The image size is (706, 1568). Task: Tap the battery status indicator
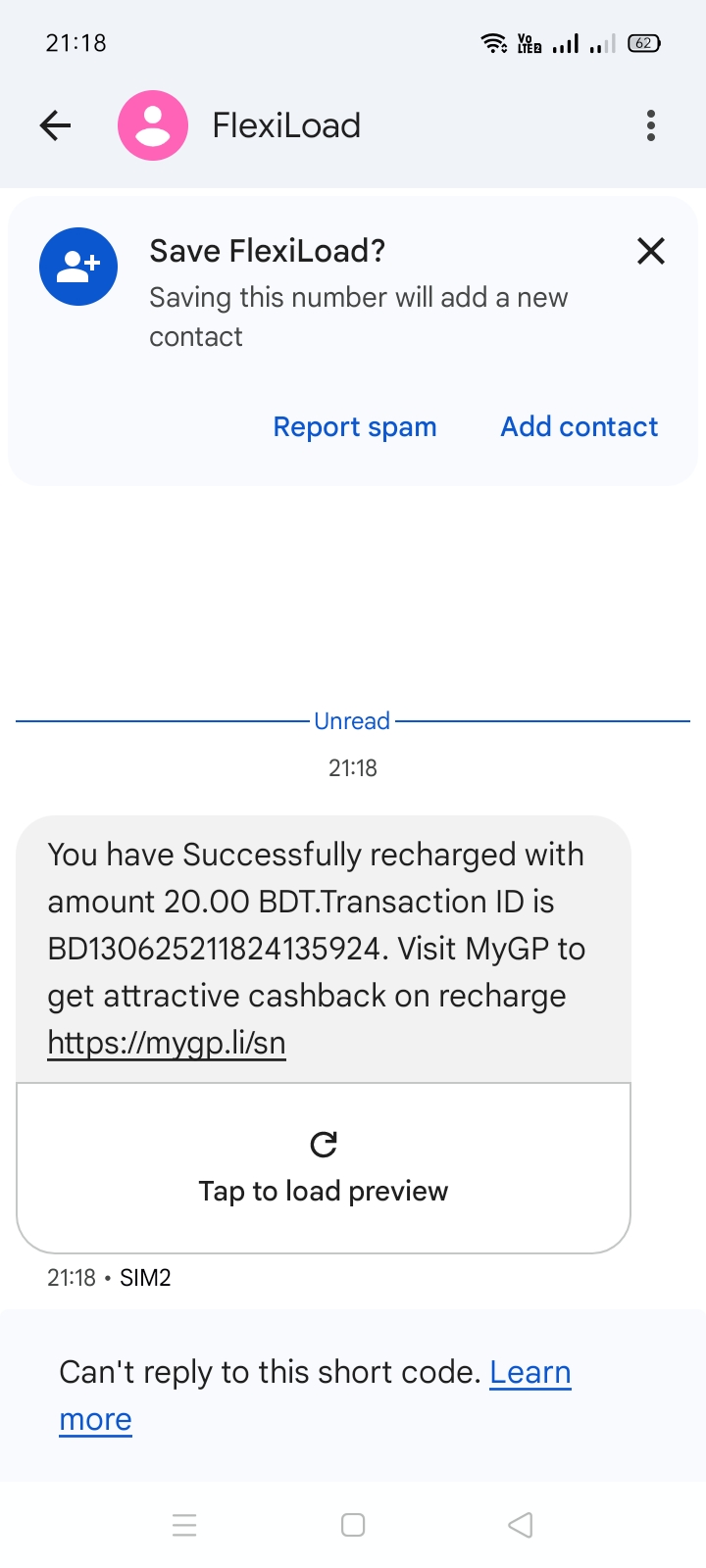coord(644,43)
